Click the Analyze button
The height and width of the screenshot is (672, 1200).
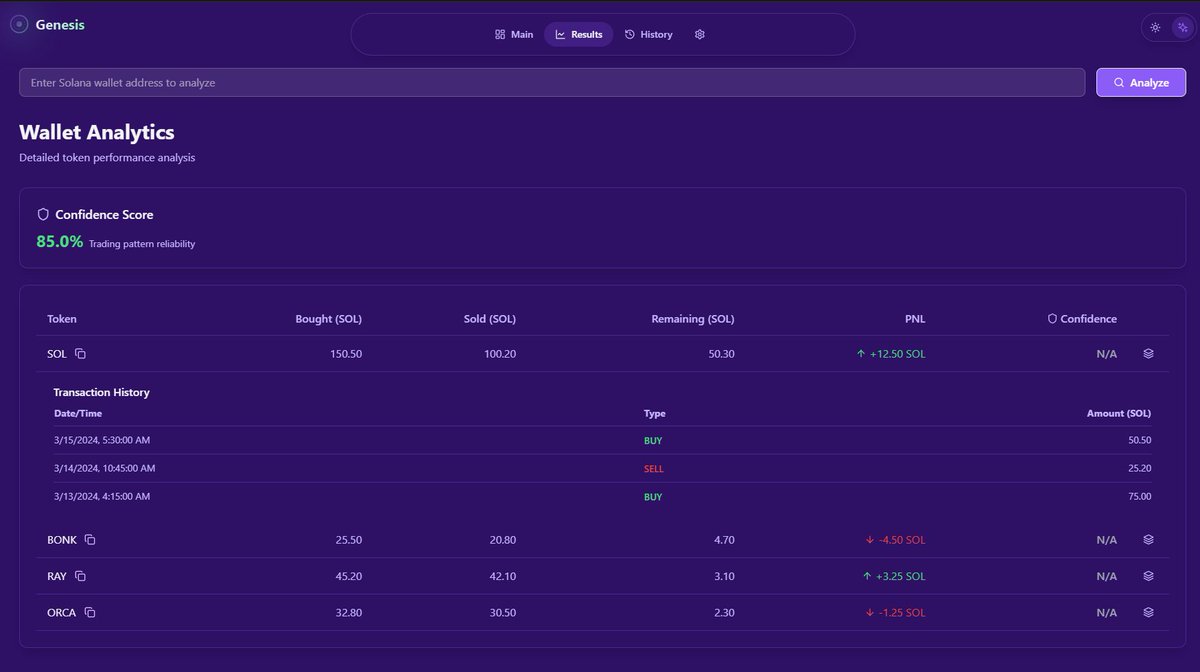point(1141,82)
